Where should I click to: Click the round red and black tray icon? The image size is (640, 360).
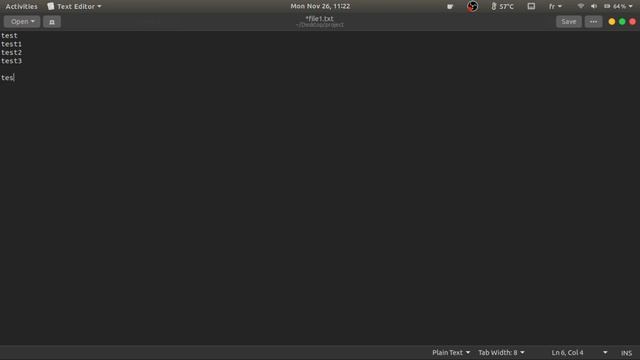coord(472,6)
